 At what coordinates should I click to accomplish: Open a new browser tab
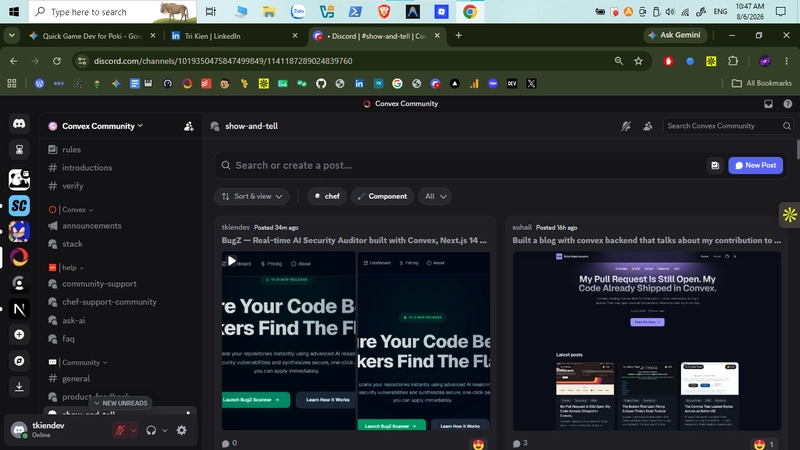(458, 35)
